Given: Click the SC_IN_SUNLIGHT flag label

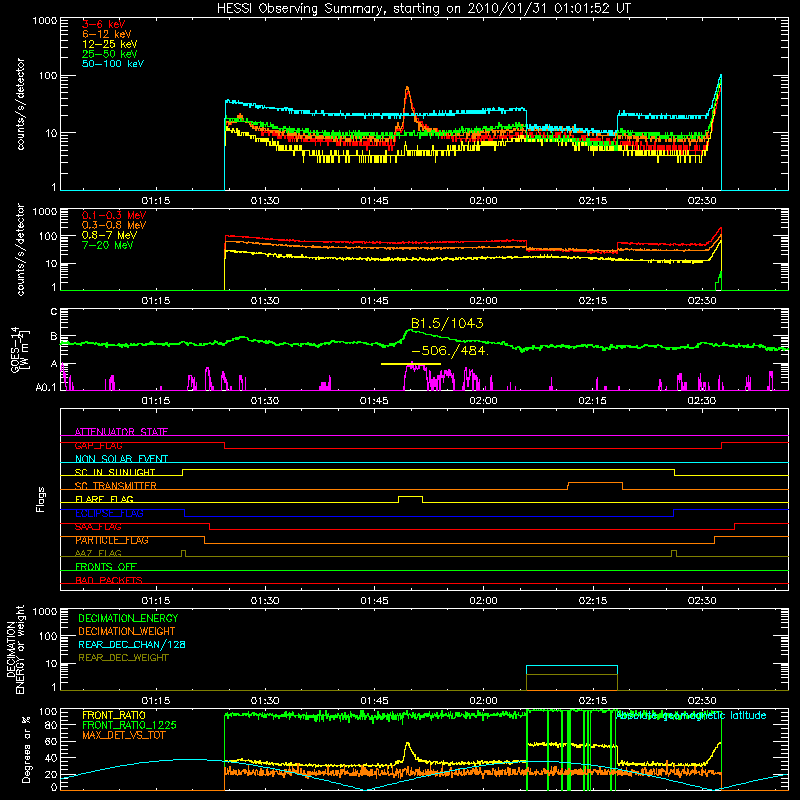Looking at the screenshot, I should [115, 472].
